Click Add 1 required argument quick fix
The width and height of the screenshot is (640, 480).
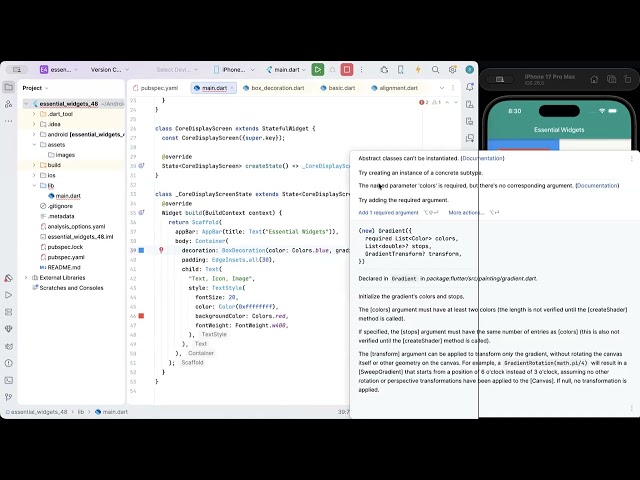pyautogui.click(x=388, y=213)
